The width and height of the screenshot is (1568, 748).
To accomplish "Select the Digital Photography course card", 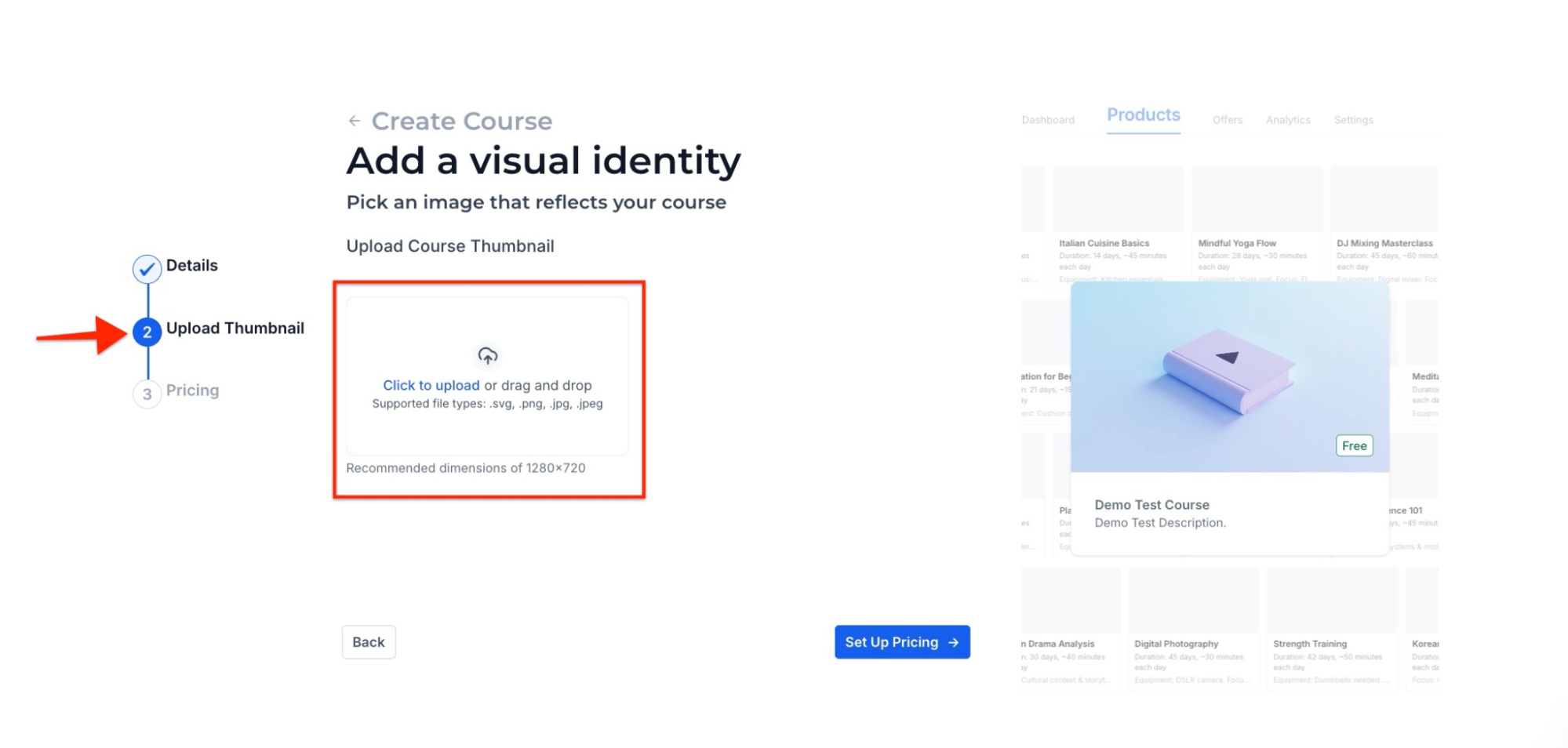I will point(1192,627).
